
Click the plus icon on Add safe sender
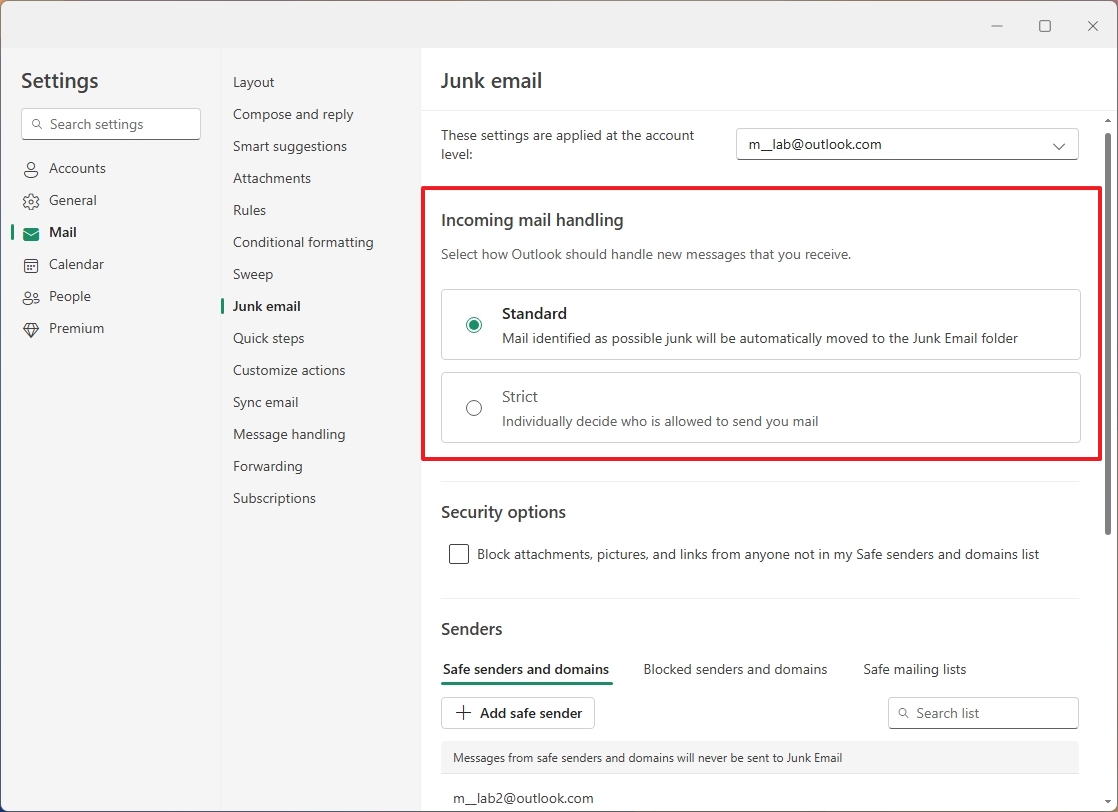coord(463,713)
